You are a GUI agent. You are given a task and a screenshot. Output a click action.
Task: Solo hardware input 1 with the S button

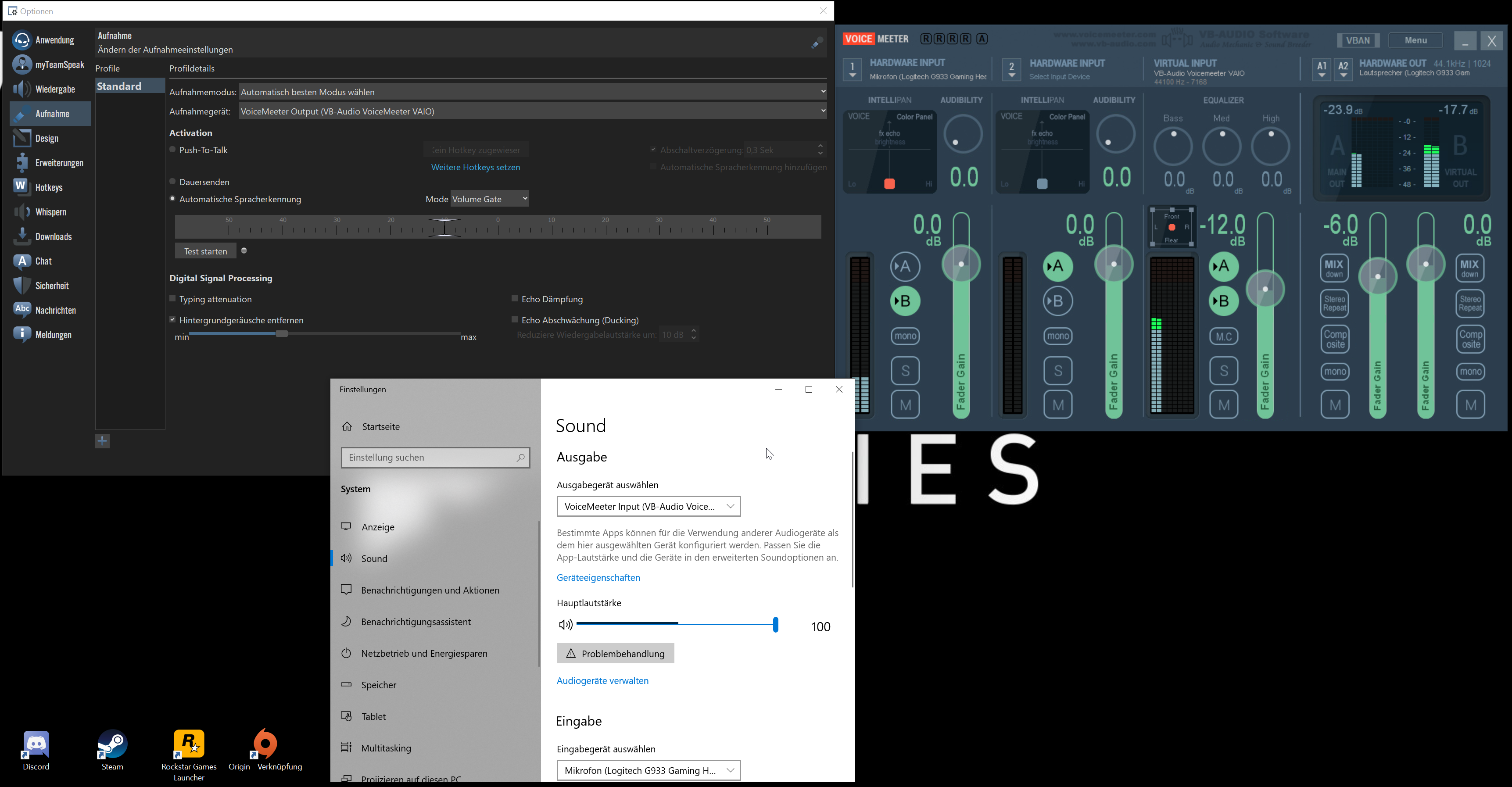point(905,371)
